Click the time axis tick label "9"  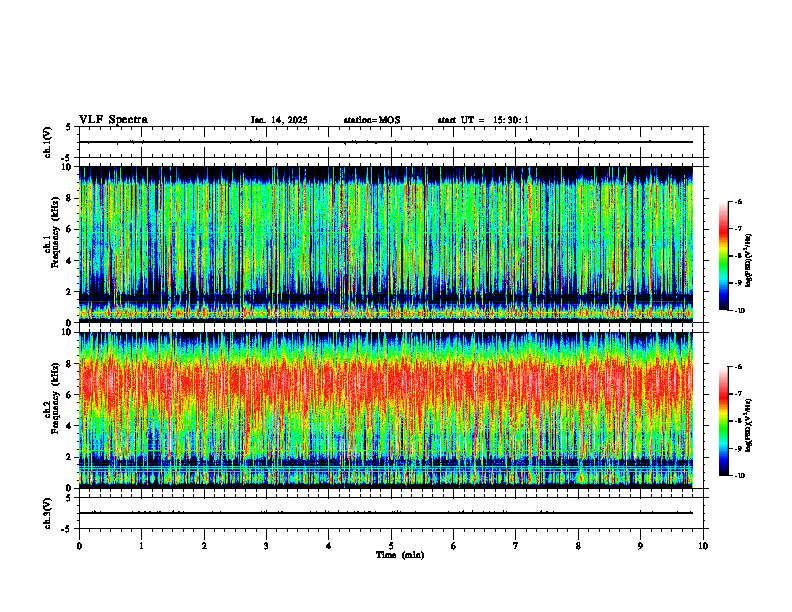click(x=640, y=546)
